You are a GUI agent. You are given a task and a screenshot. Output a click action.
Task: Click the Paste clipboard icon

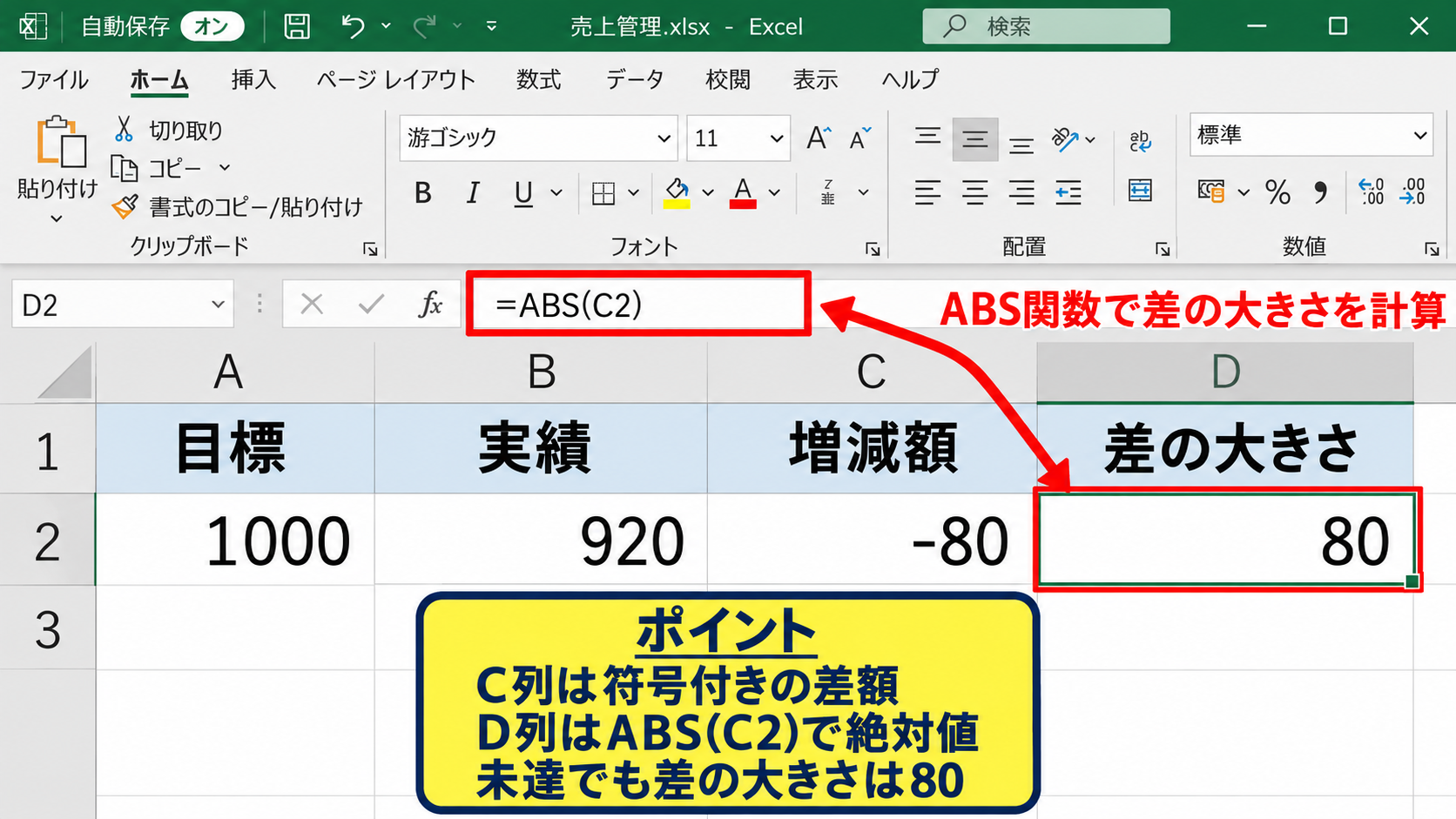click(x=60, y=142)
